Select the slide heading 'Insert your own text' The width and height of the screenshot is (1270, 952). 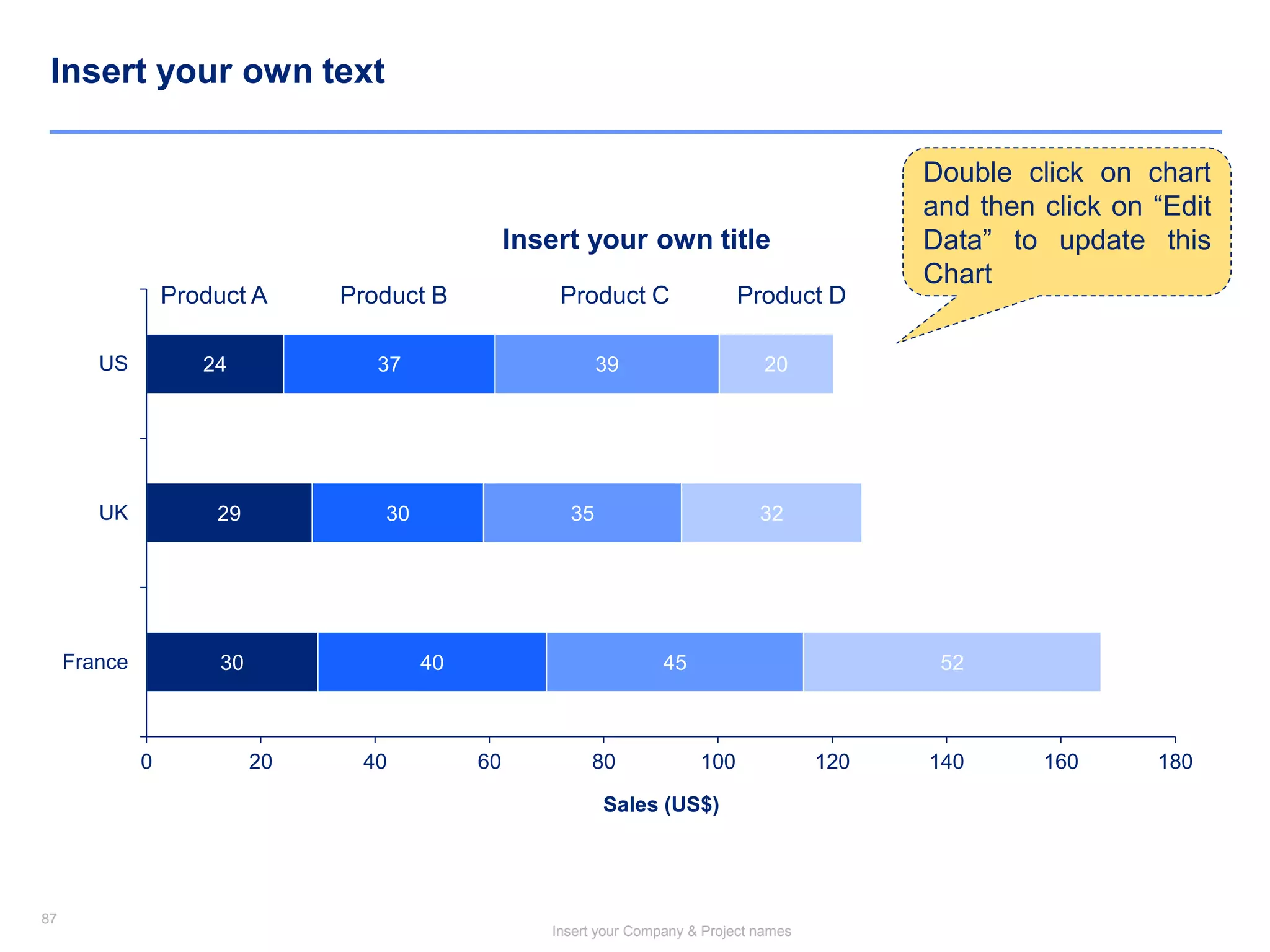click(218, 71)
